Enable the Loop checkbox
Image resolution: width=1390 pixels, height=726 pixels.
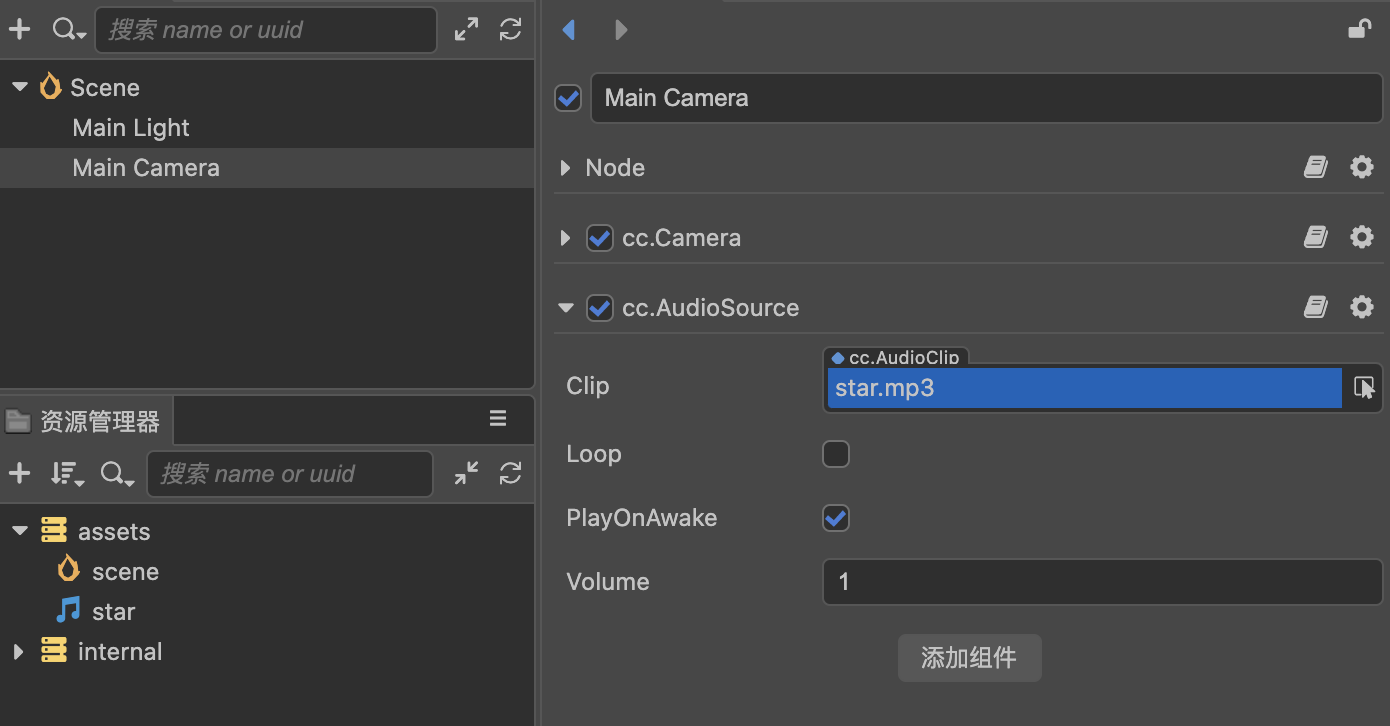coord(836,454)
